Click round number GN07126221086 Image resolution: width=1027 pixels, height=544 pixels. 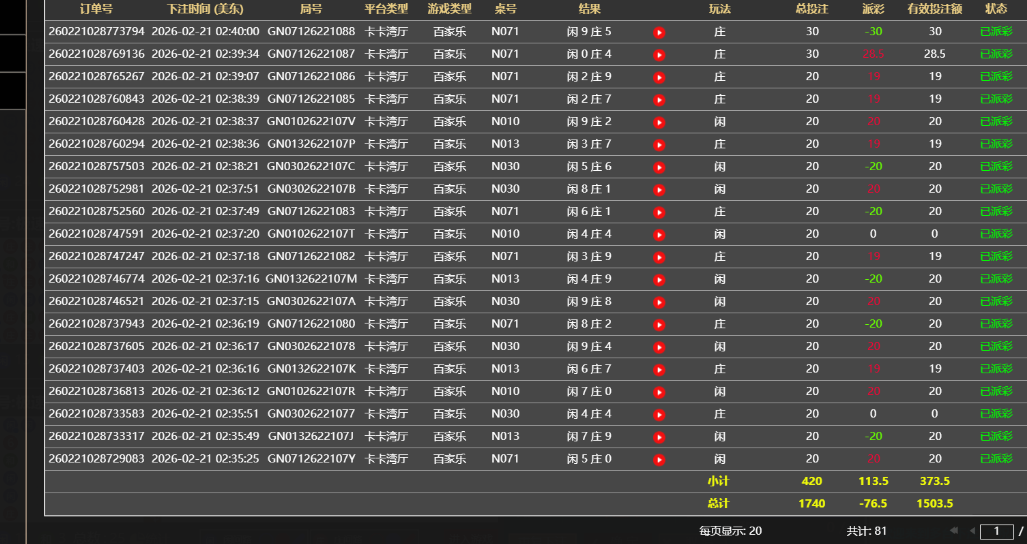coord(311,76)
